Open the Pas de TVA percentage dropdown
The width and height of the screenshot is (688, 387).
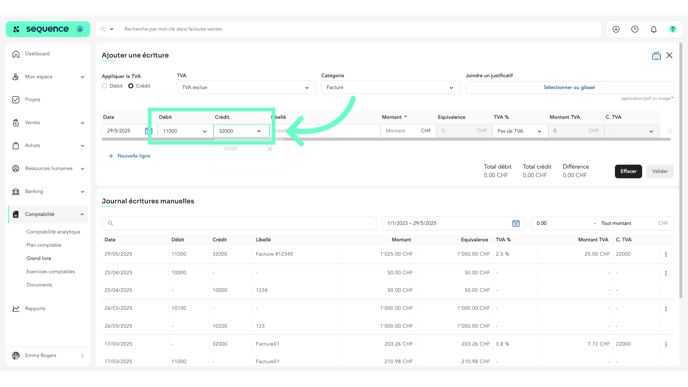[520, 131]
